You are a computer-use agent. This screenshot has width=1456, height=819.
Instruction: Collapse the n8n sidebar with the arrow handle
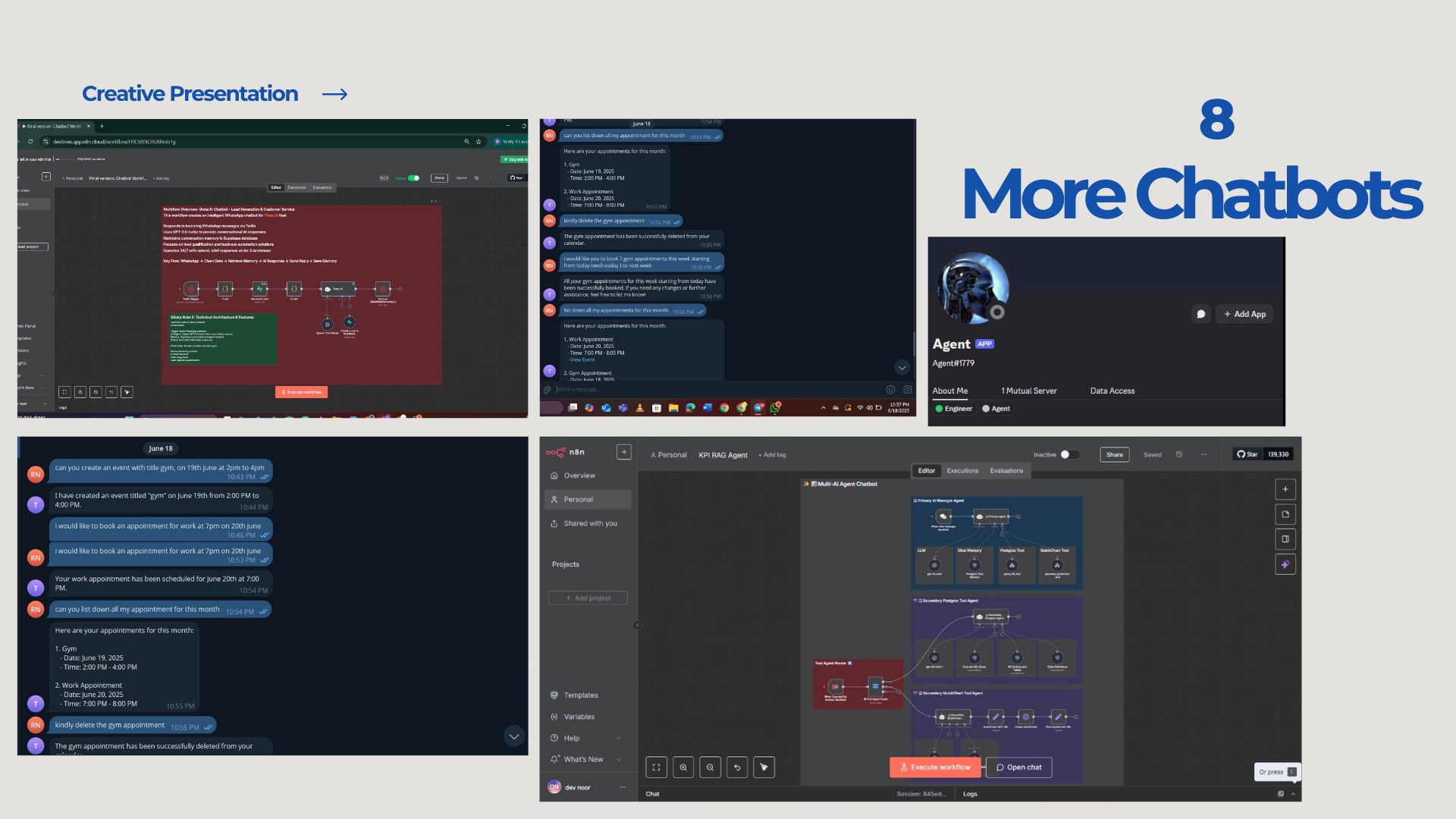click(637, 626)
